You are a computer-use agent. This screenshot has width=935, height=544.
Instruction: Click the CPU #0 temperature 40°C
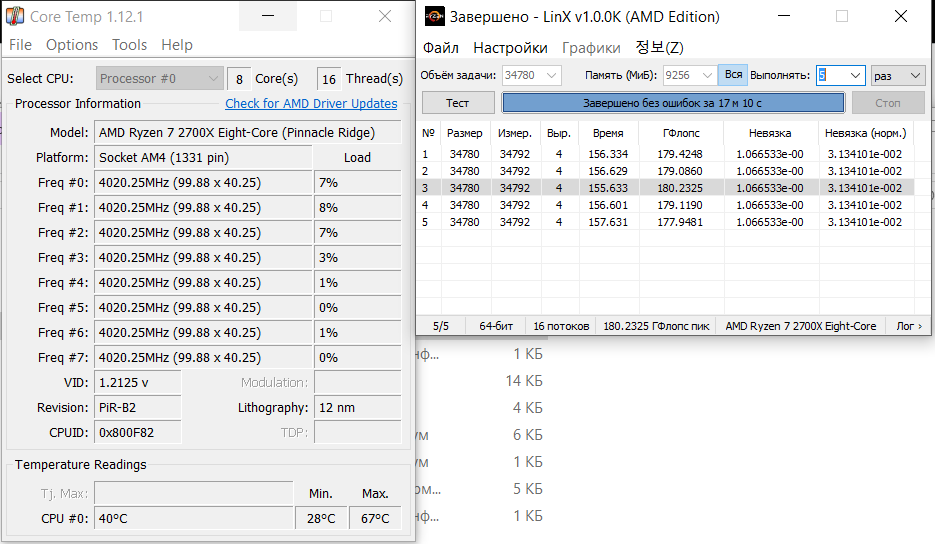(193, 518)
